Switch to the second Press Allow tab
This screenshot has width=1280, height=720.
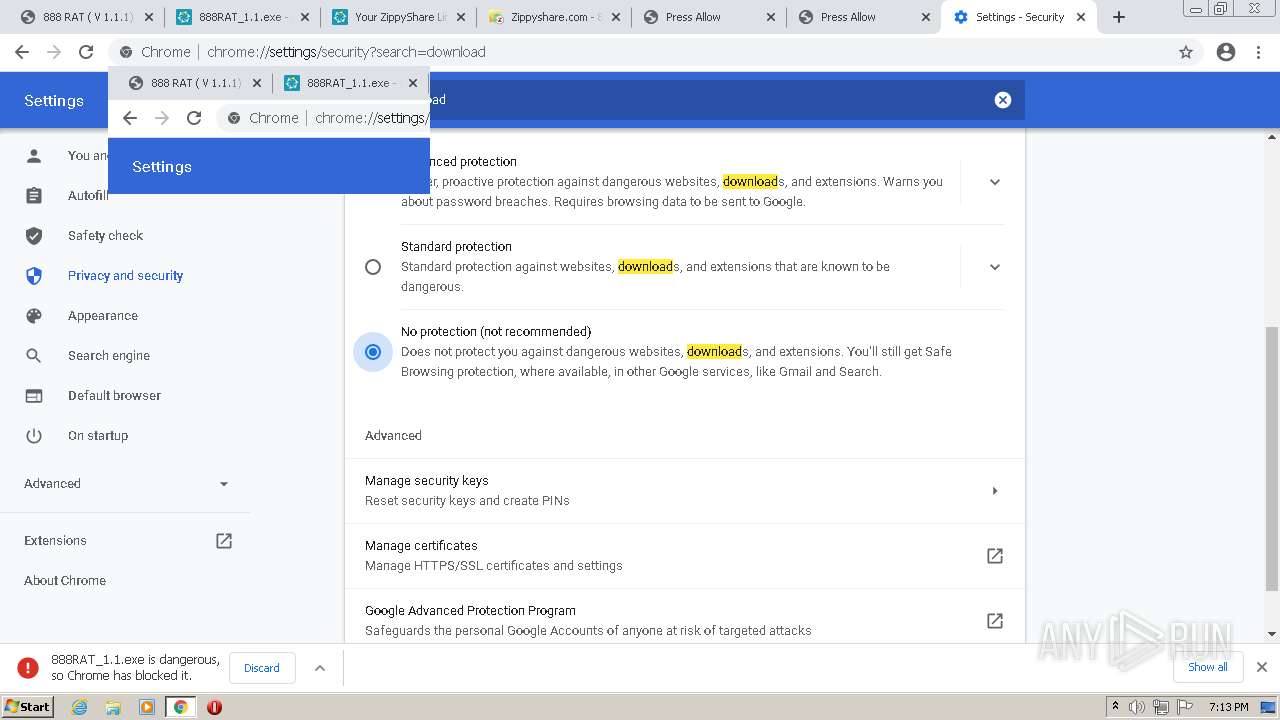864,17
